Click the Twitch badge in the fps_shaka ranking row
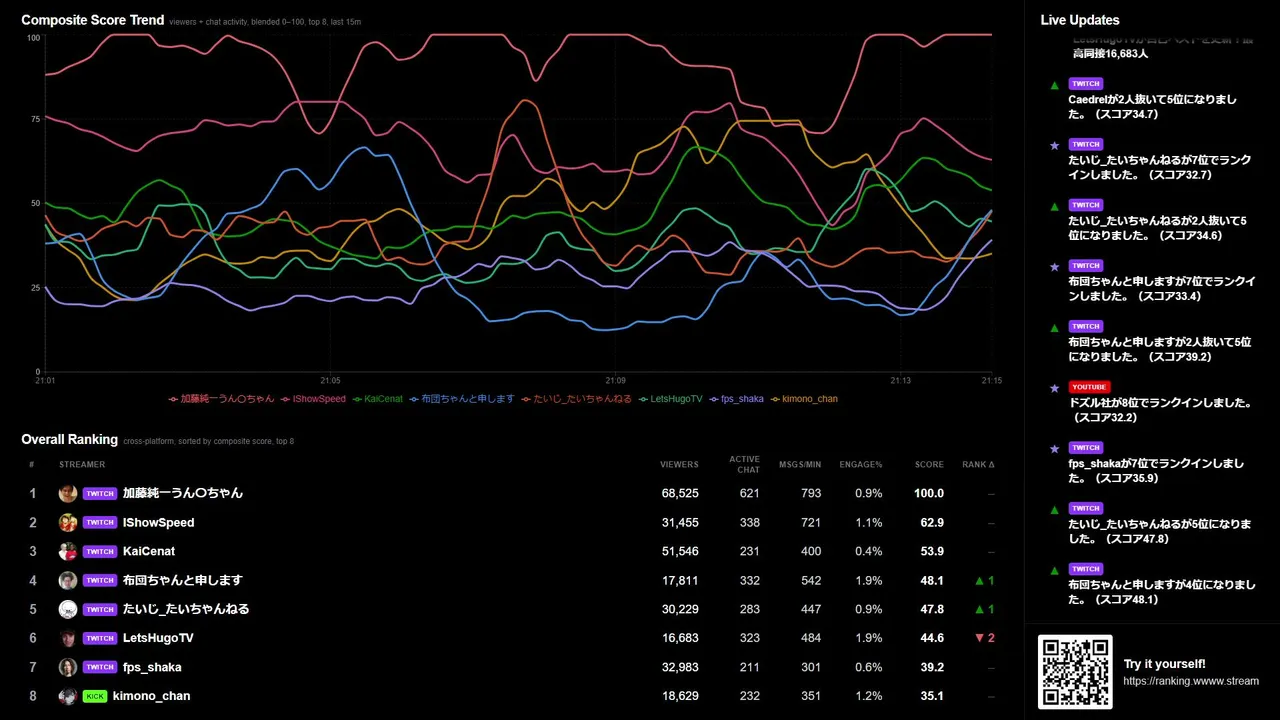 point(100,667)
